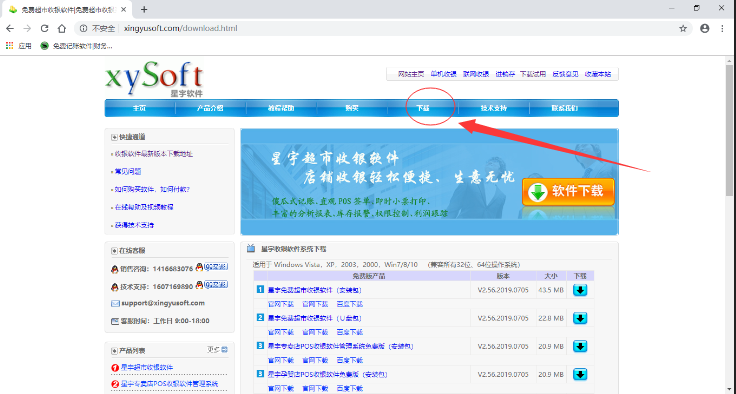Viewport: 736px width, 394px height.
Task: Open 星宇专卖店POS收银软件管理系统免费版 title link
Action: 341,347
